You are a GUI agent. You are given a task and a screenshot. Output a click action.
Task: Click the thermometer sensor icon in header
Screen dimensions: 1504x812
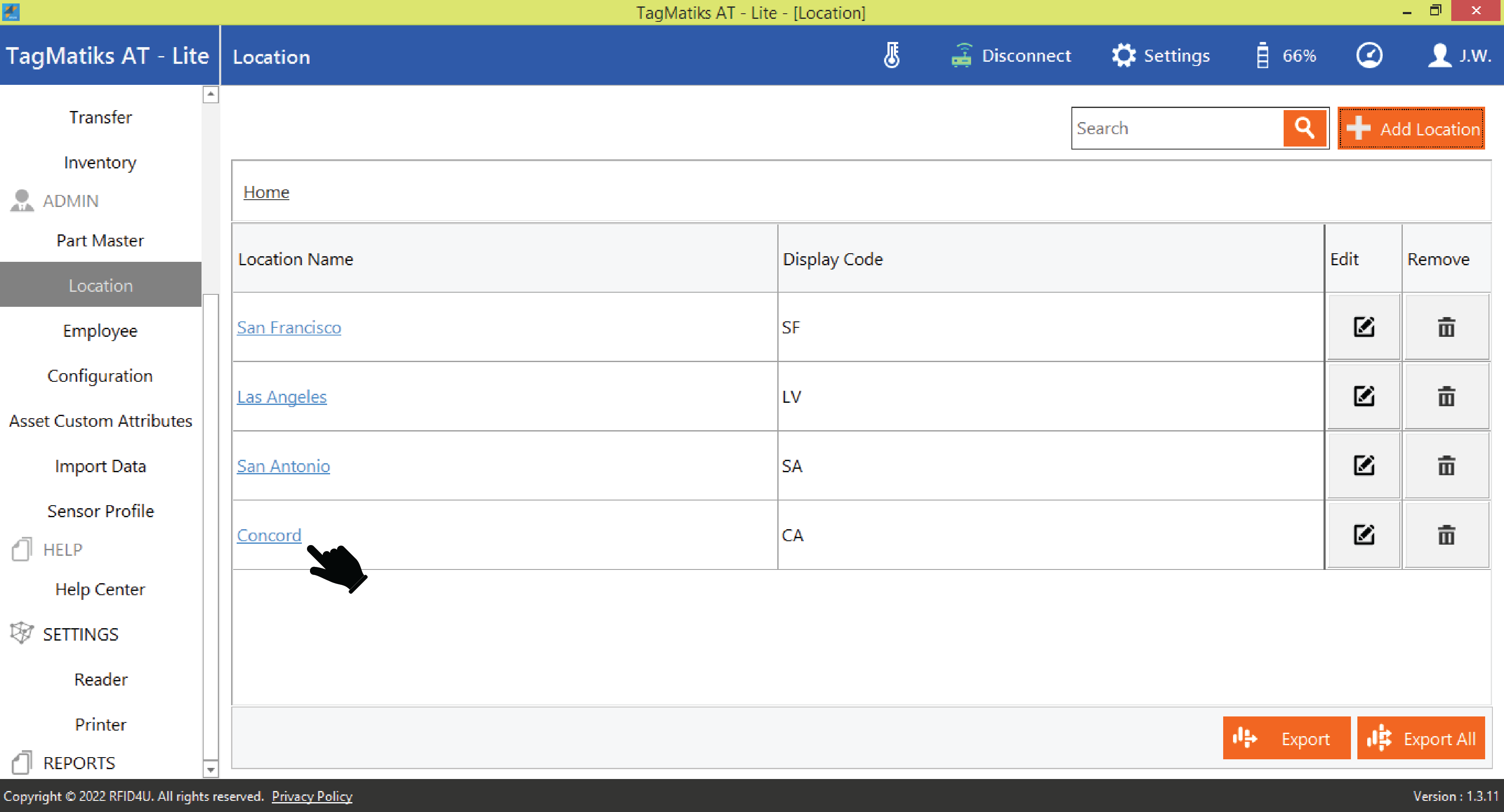pyautogui.click(x=891, y=56)
